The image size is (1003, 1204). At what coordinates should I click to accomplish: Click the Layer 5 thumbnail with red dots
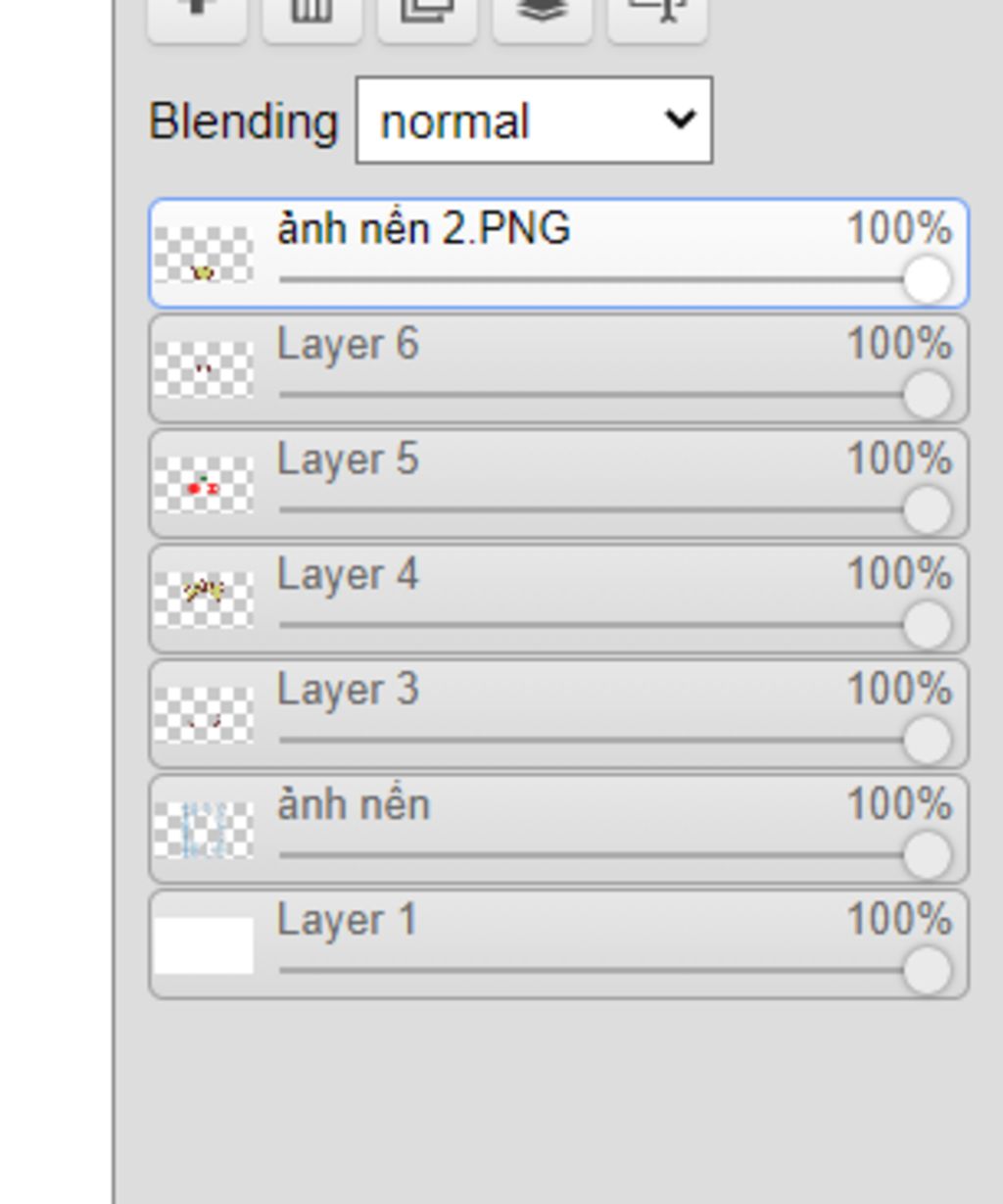204,485
